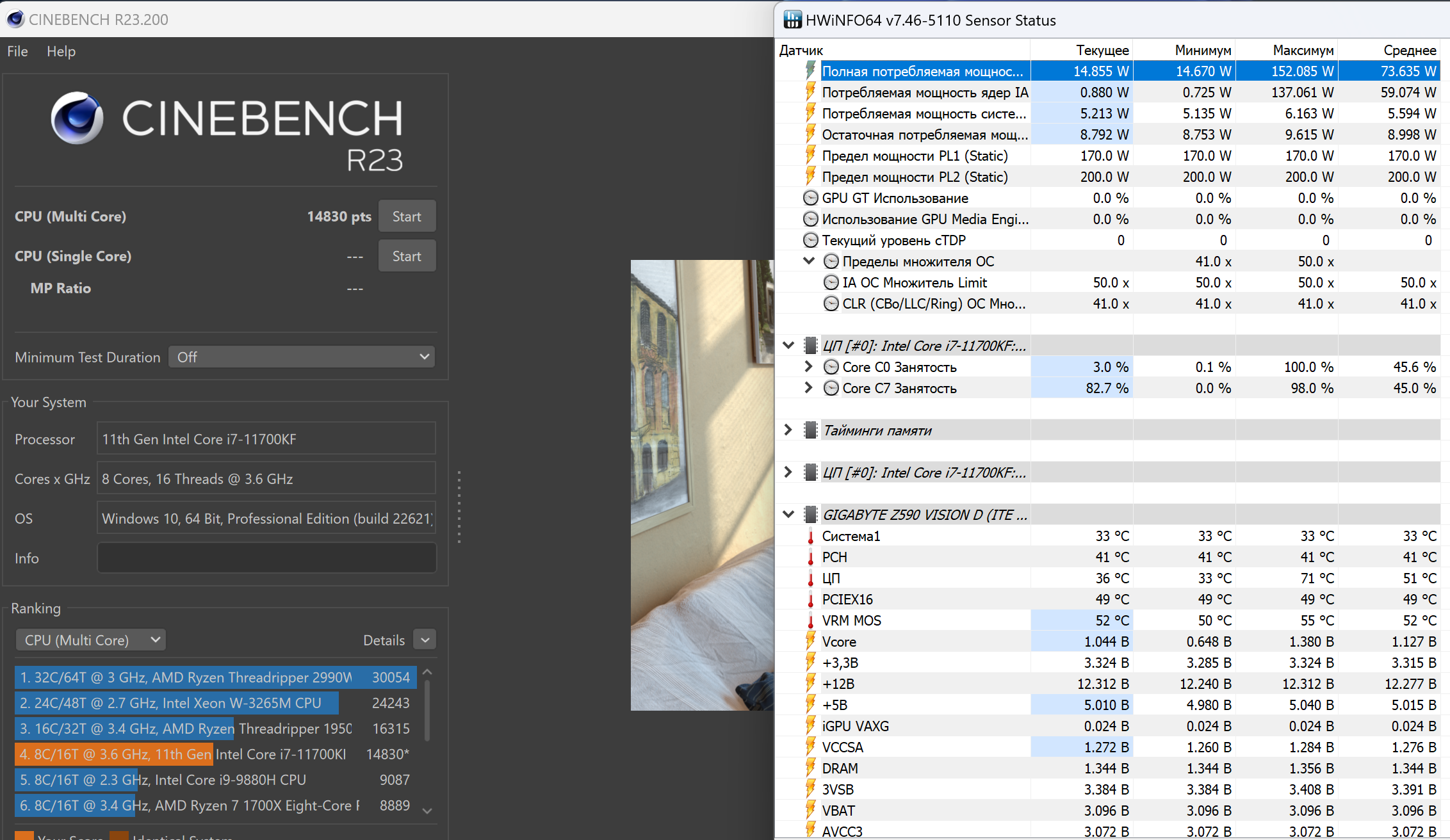Click clock icon next to GPU GT Использование
The height and width of the screenshot is (840, 1450).
click(810, 198)
